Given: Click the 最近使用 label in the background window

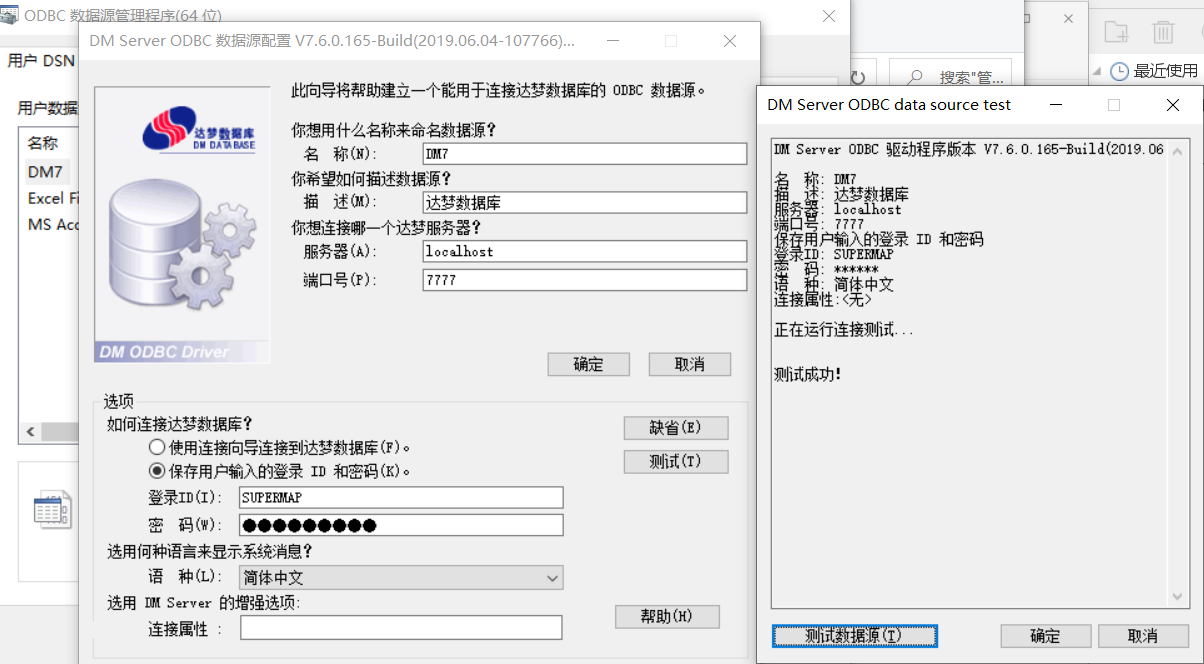Looking at the screenshot, I should 1166,71.
